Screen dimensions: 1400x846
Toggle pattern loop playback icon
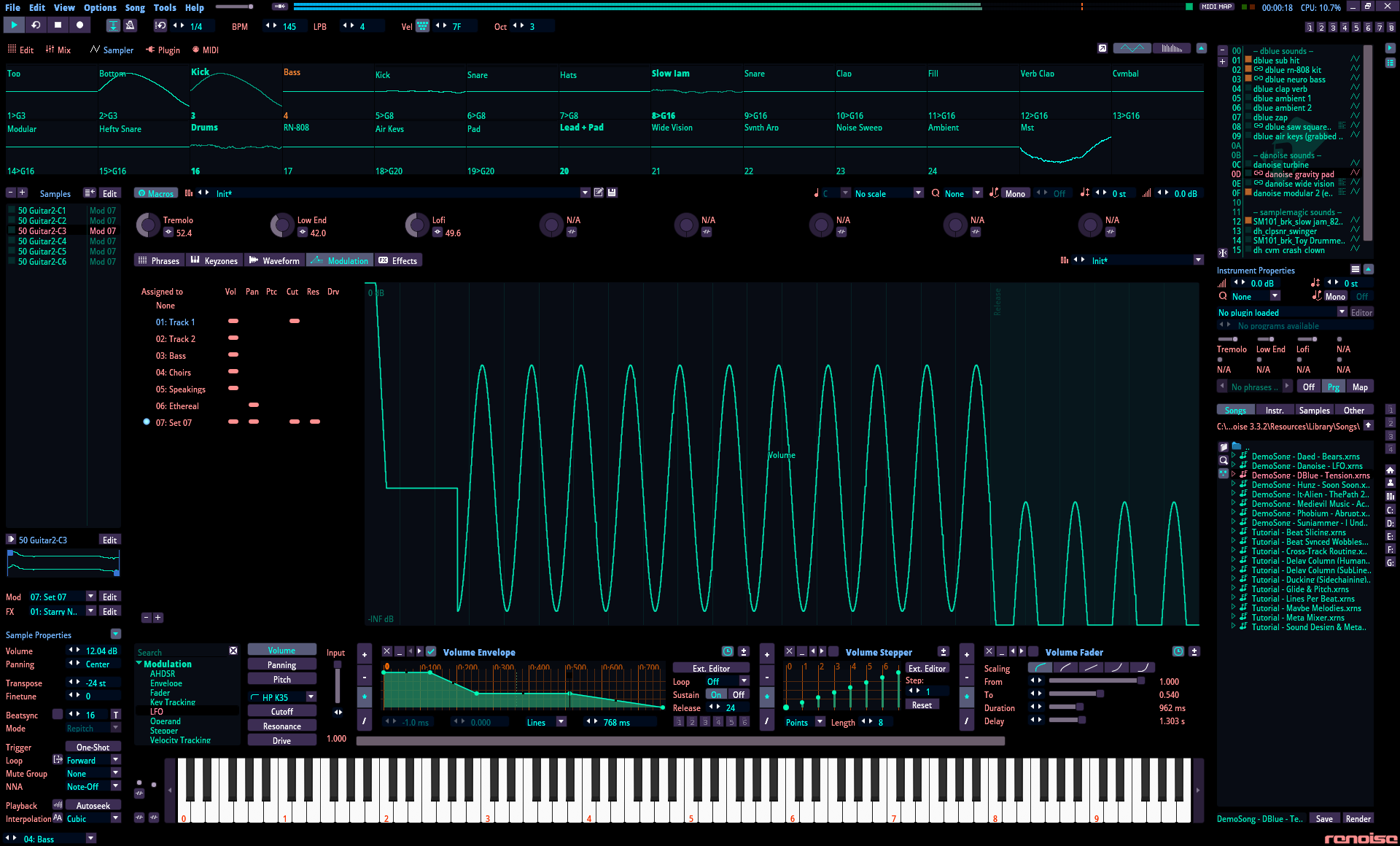(x=36, y=25)
